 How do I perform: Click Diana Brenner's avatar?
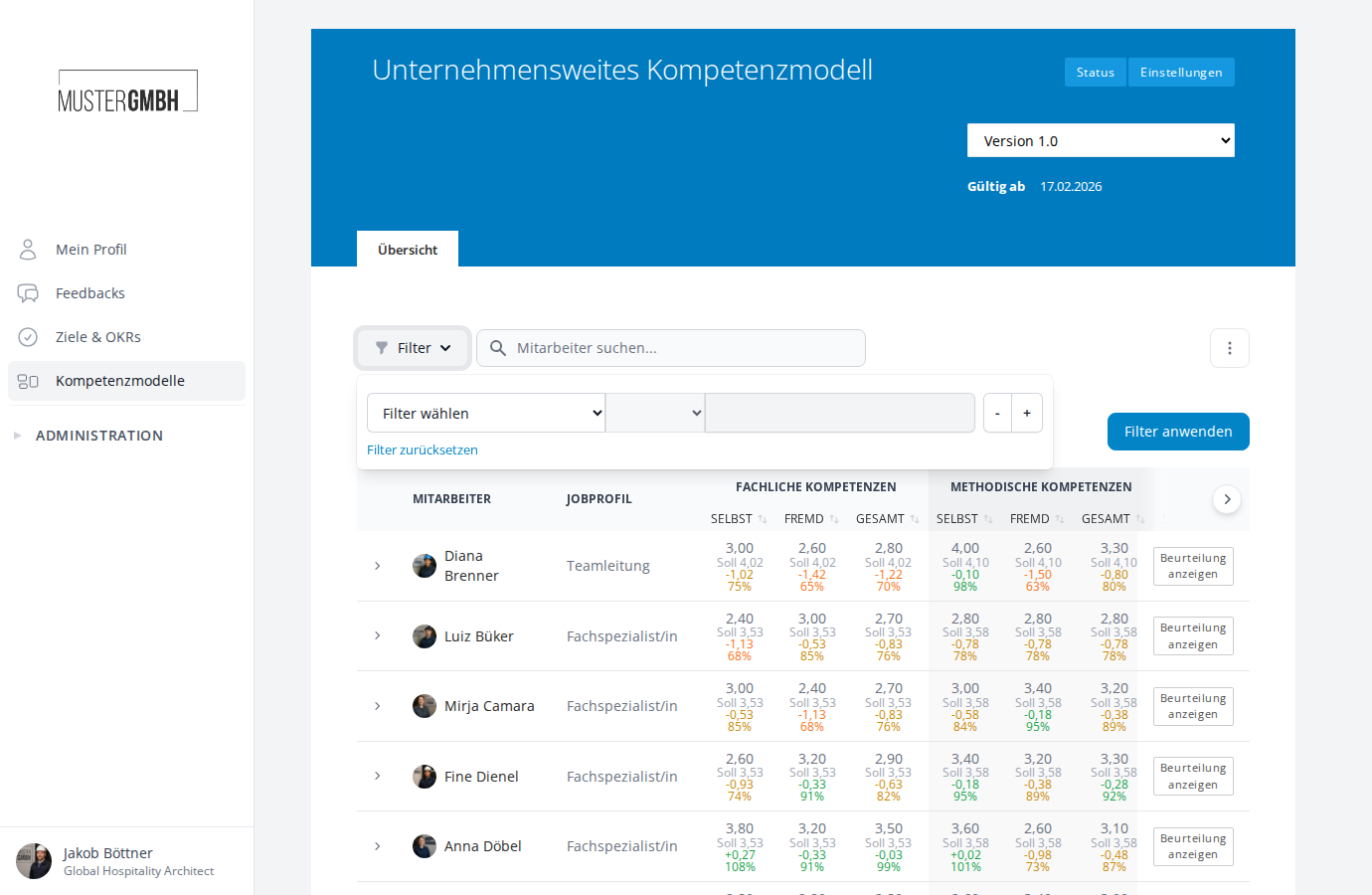[425, 566]
